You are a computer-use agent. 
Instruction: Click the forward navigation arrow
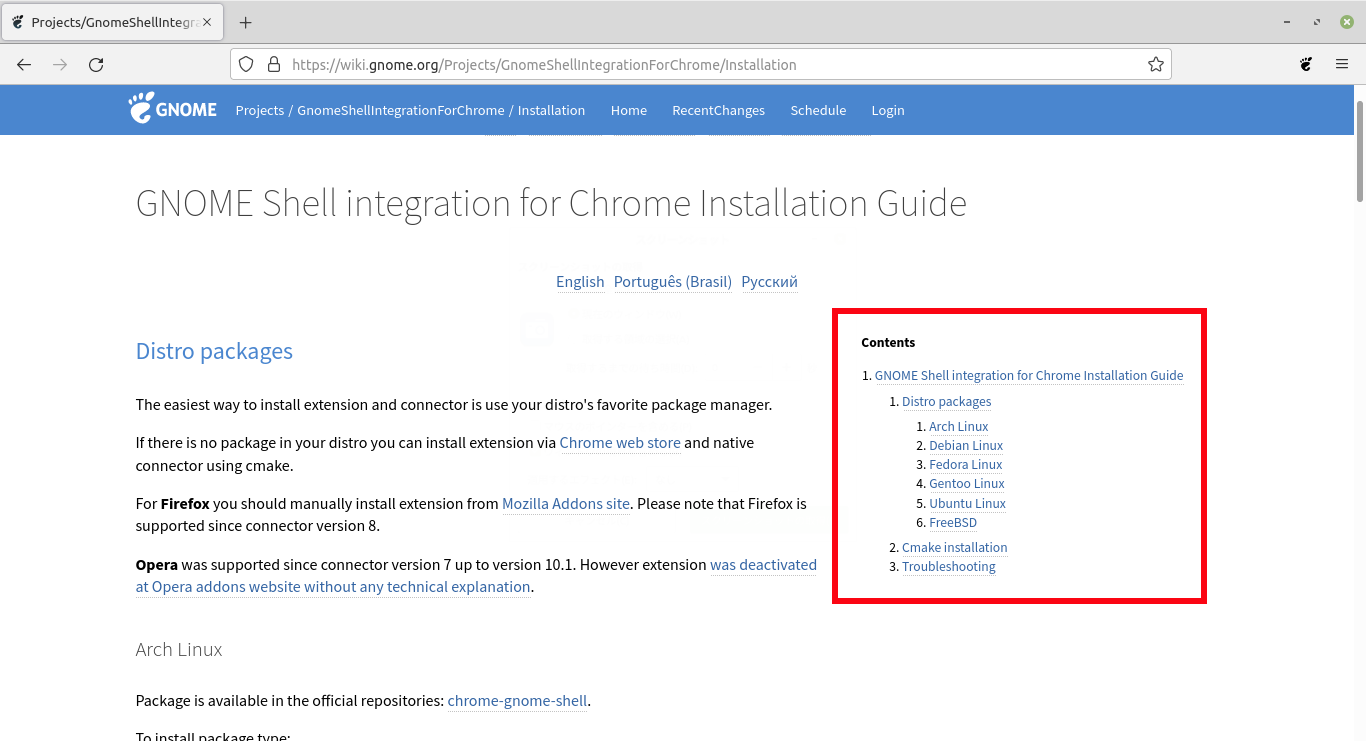(60, 64)
